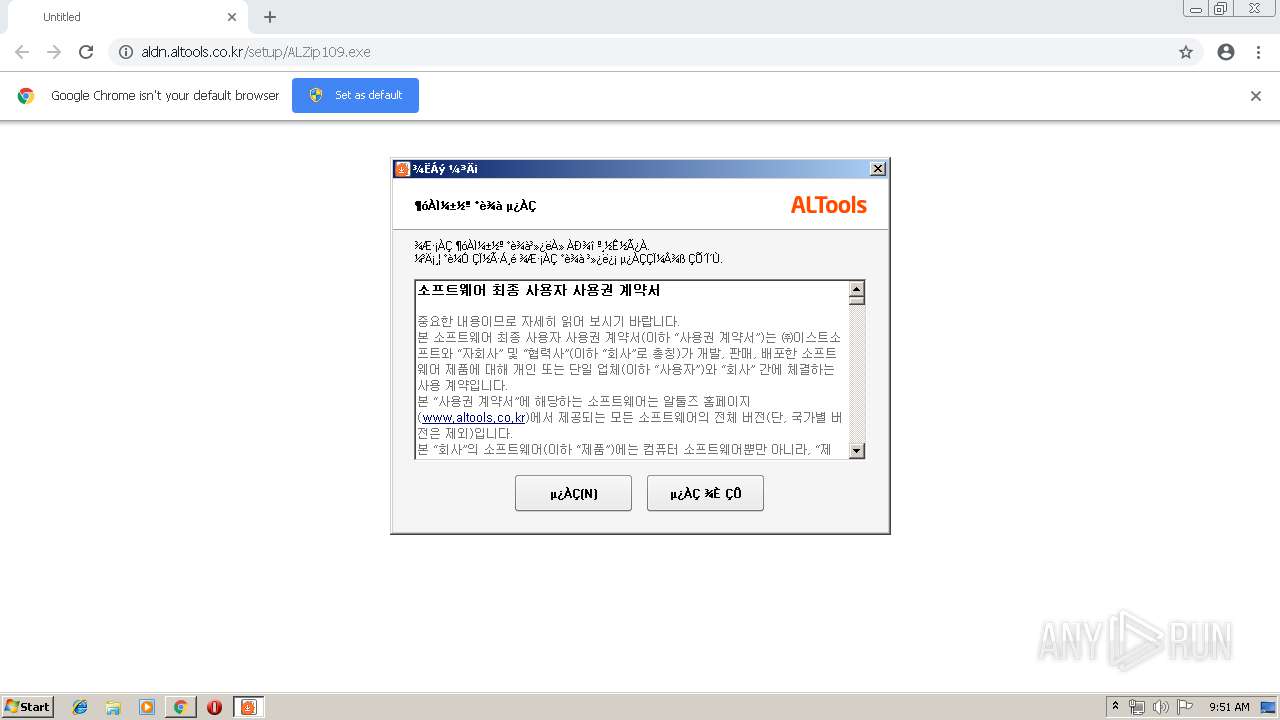The image size is (1280, 720).
Task: Click the Opera icon on the taskbar
Action: point(214,707)
